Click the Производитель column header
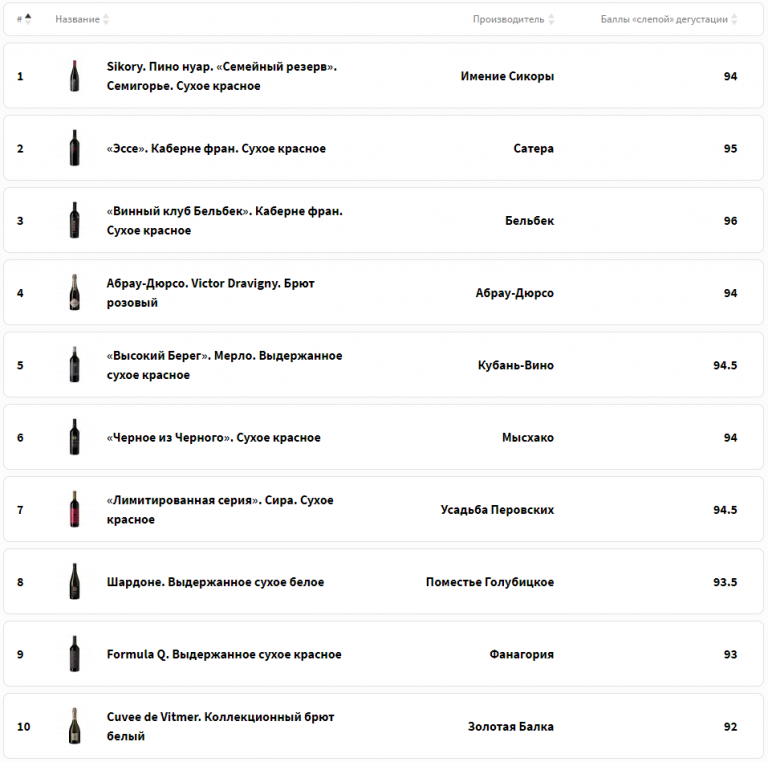This screenshot has height=762, width=768. coord(508,19)
